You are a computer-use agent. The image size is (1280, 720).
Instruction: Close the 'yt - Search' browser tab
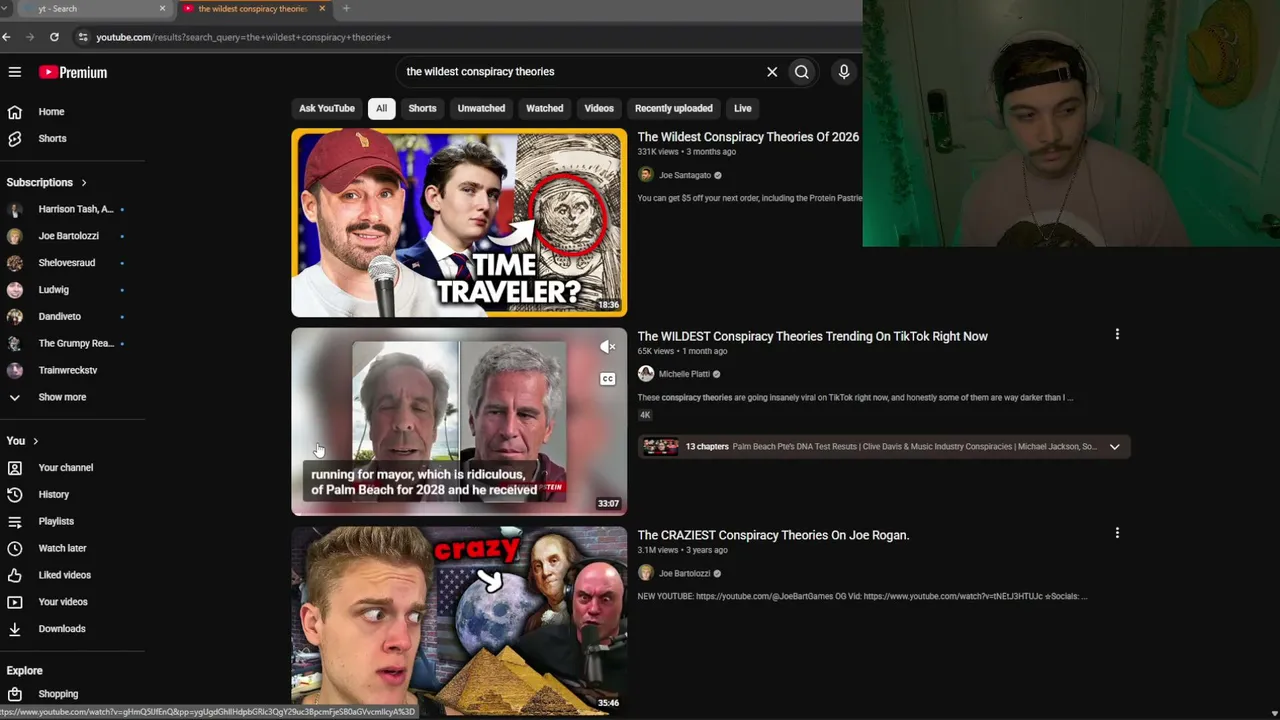pos(162,9)
